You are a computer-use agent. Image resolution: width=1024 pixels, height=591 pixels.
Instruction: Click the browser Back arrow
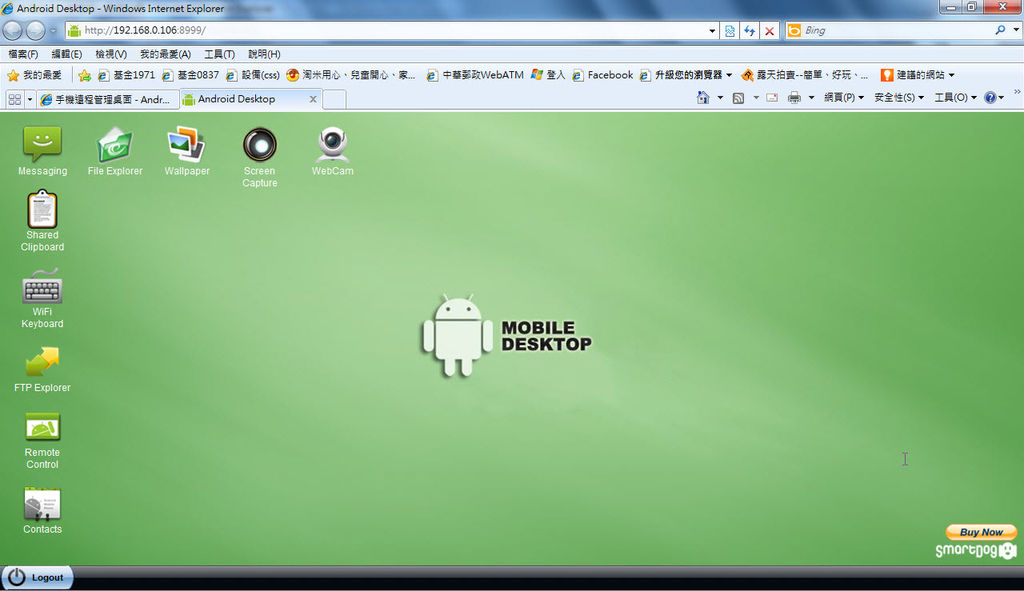12,30
